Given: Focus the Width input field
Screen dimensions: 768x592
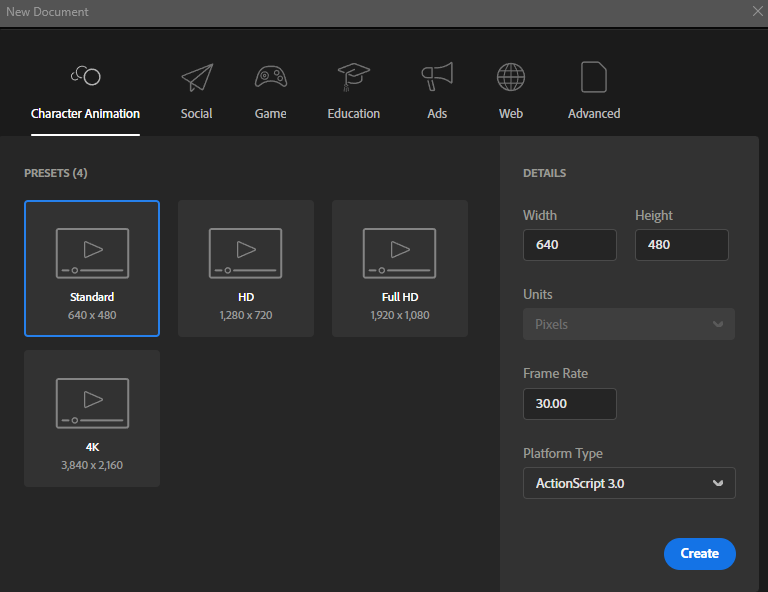Looking at the screenshot, I should [570, 245].
